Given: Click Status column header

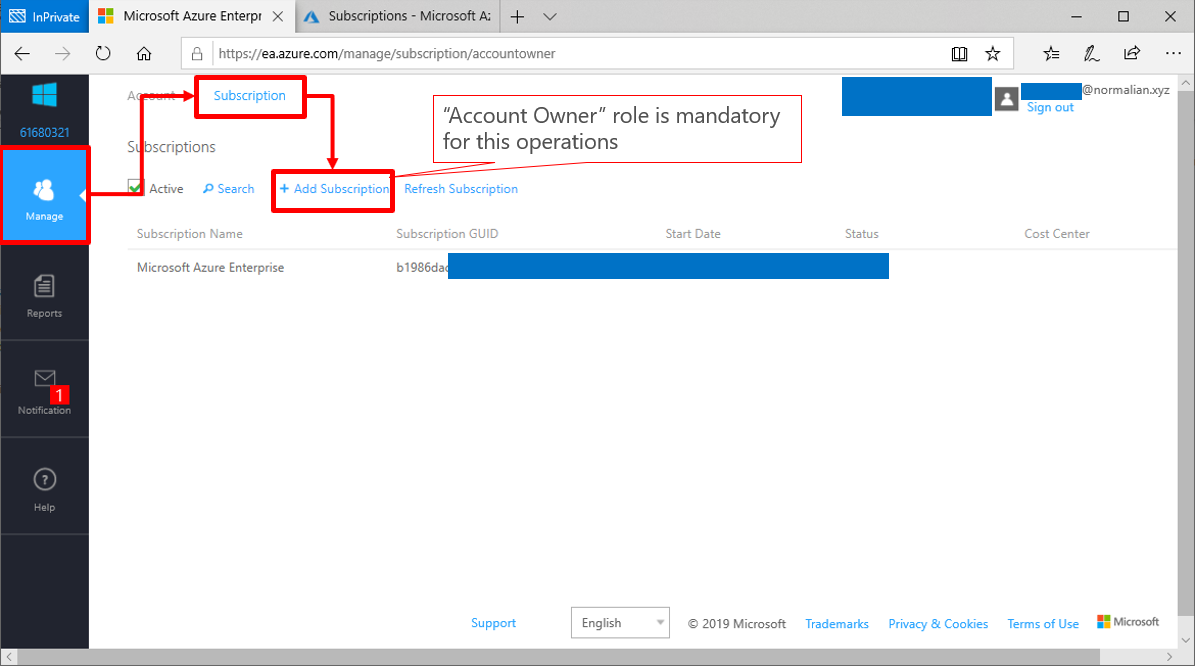Looking at the screenshot, I should [x=861, y=234].
